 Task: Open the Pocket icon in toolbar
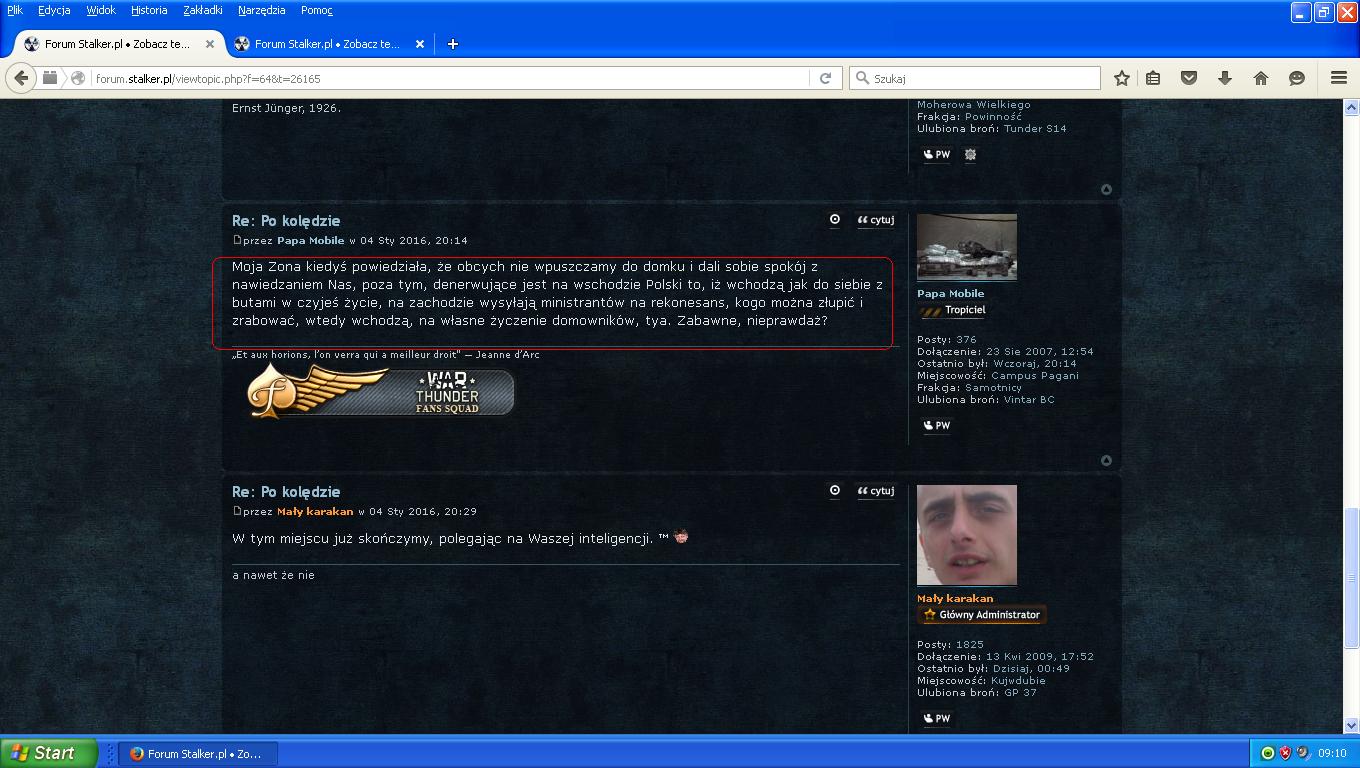(1189, 78)
